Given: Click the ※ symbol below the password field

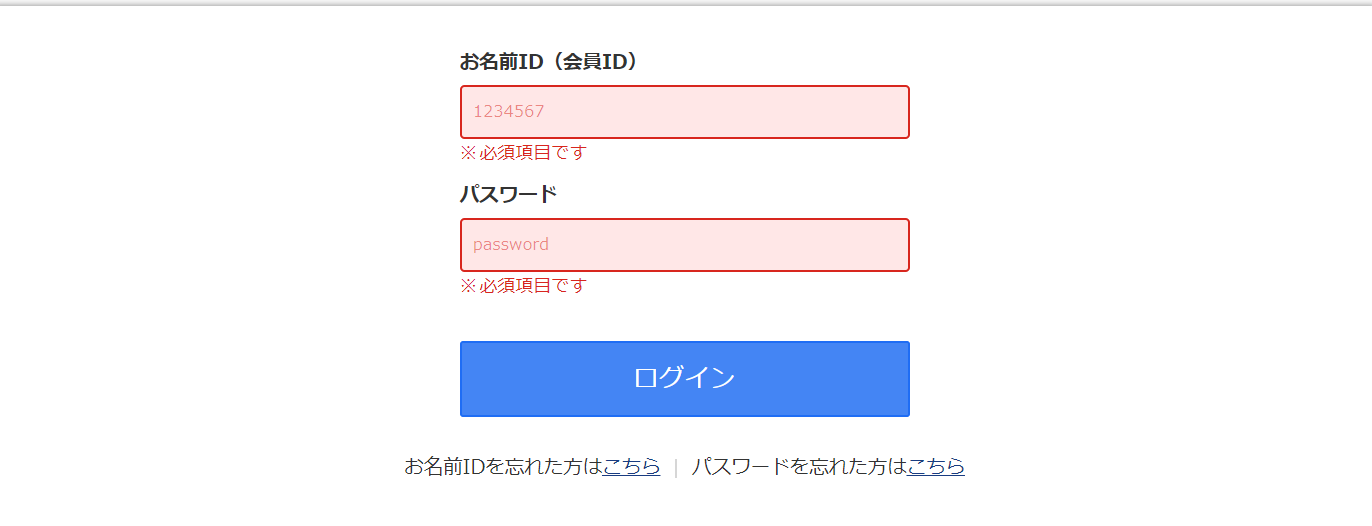Looking at the screenshot, I should pos(468,286).
